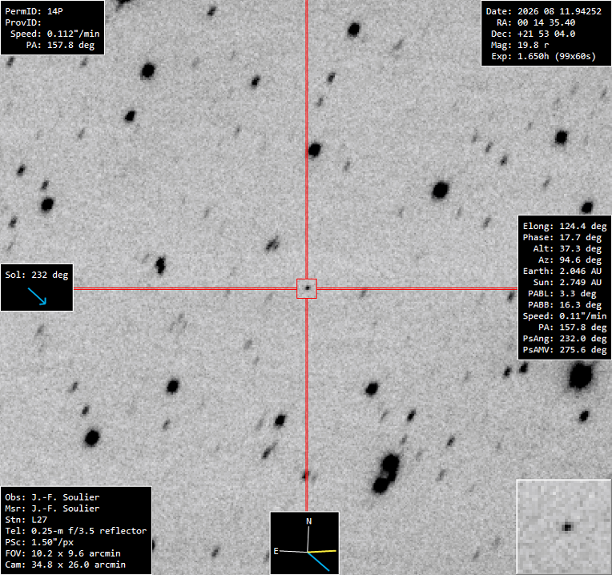Screen dimensions: 612x575
Task: Click the Sol: 232 deg label
Action: click(x=37, y=275)
